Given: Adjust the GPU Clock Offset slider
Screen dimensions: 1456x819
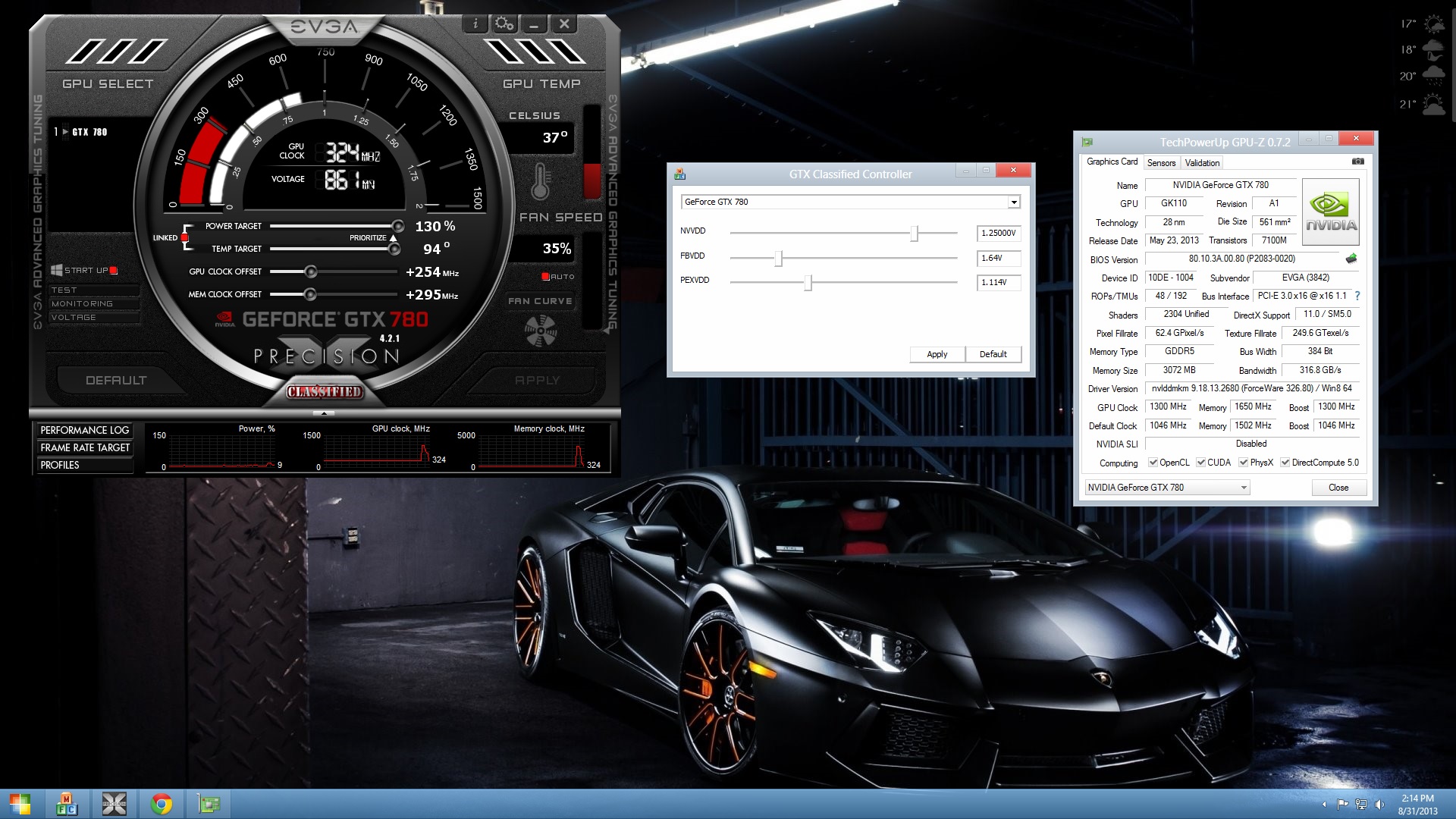Looking at the screenshot, I should tap(310, 271).
